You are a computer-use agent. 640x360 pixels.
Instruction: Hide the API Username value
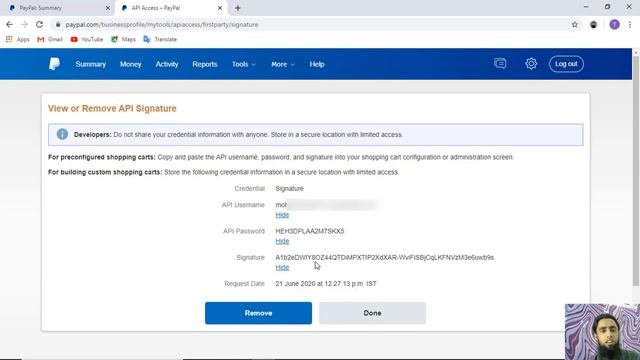click(x=282, y=215)
